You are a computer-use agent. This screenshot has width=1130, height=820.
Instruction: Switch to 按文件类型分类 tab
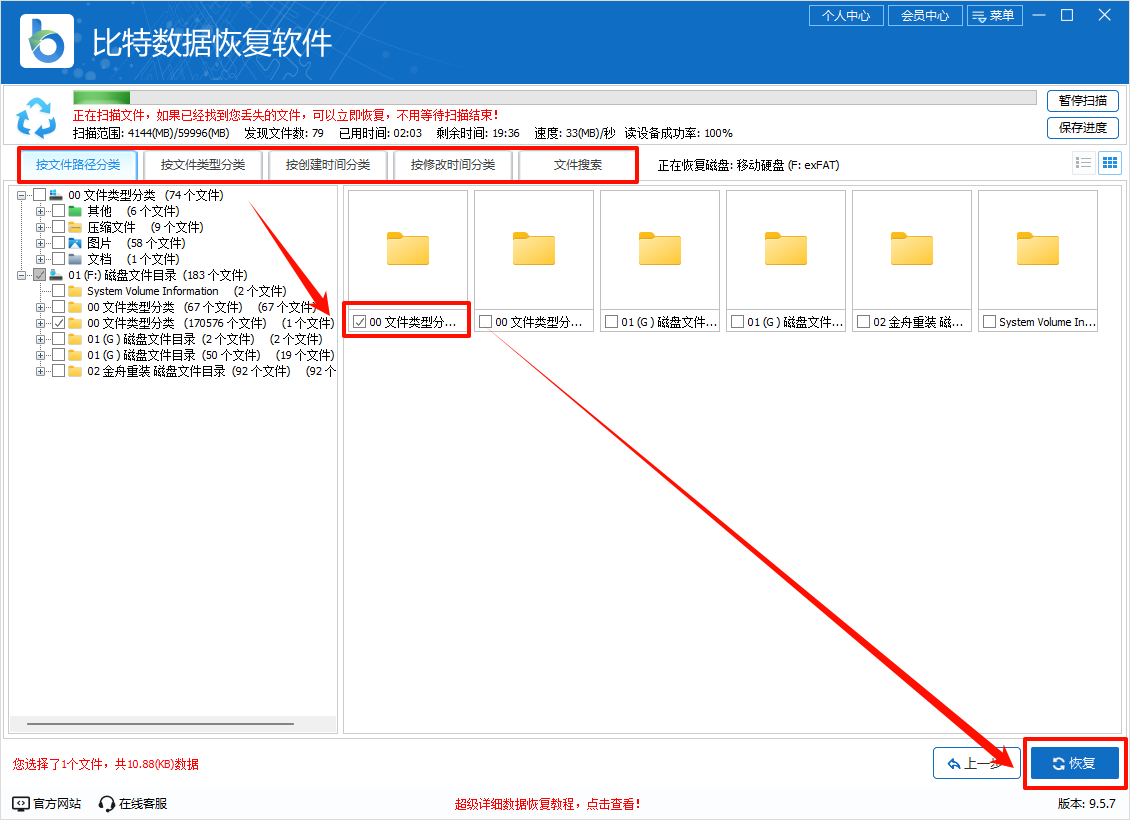203,165
